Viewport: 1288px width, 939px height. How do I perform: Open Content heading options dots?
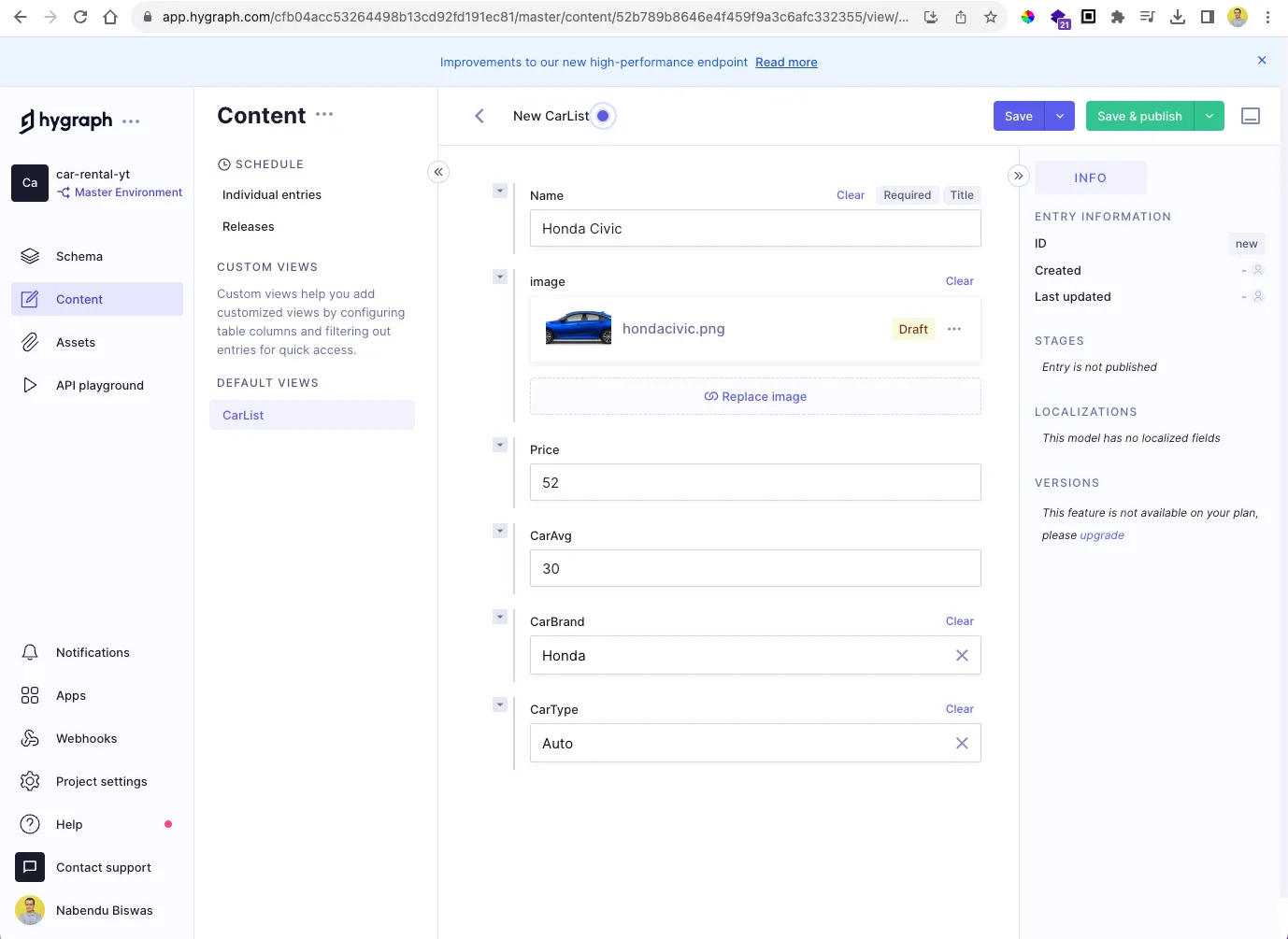click(324, 114)
